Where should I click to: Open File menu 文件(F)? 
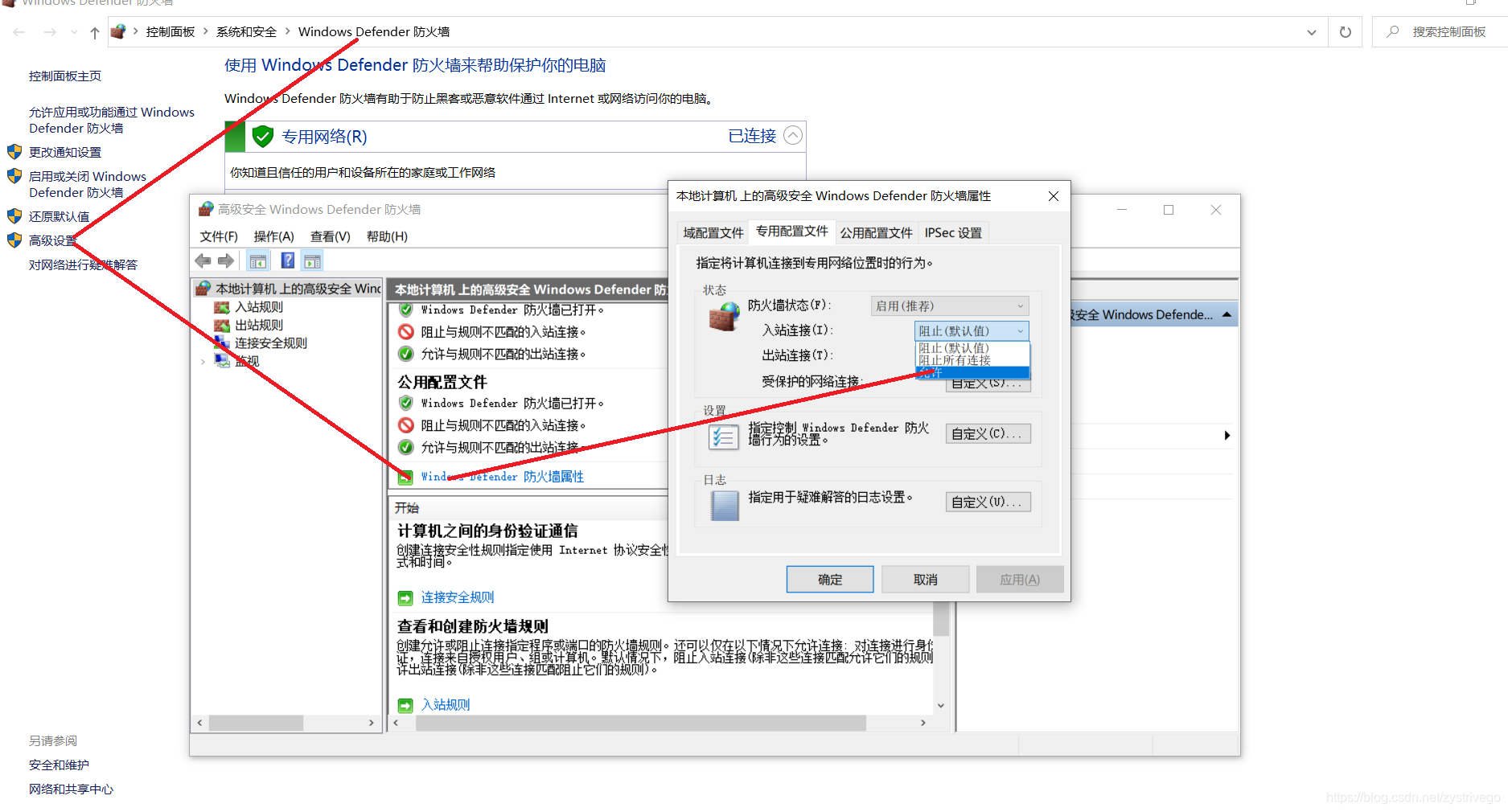[219, 236]
